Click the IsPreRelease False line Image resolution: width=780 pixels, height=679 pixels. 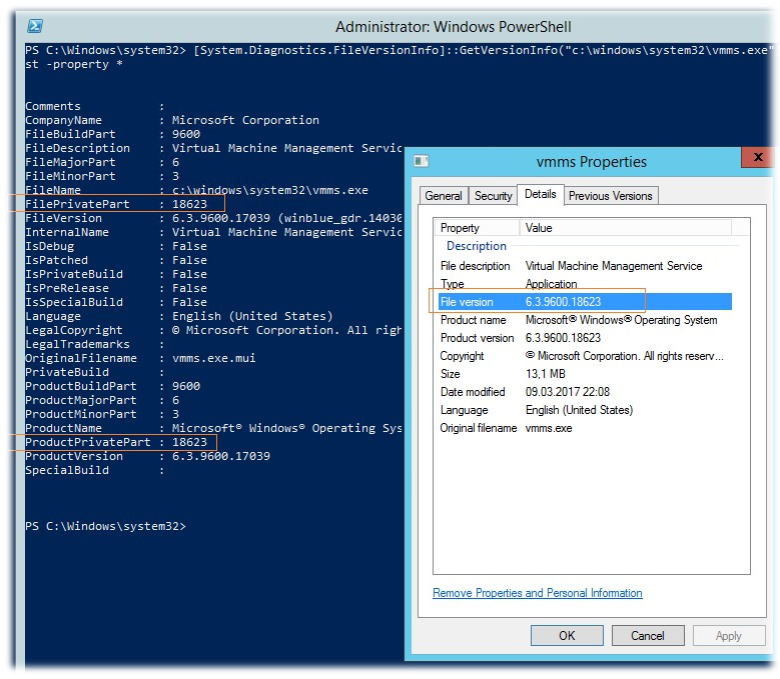pyautogui.click(x=116, y=288)
